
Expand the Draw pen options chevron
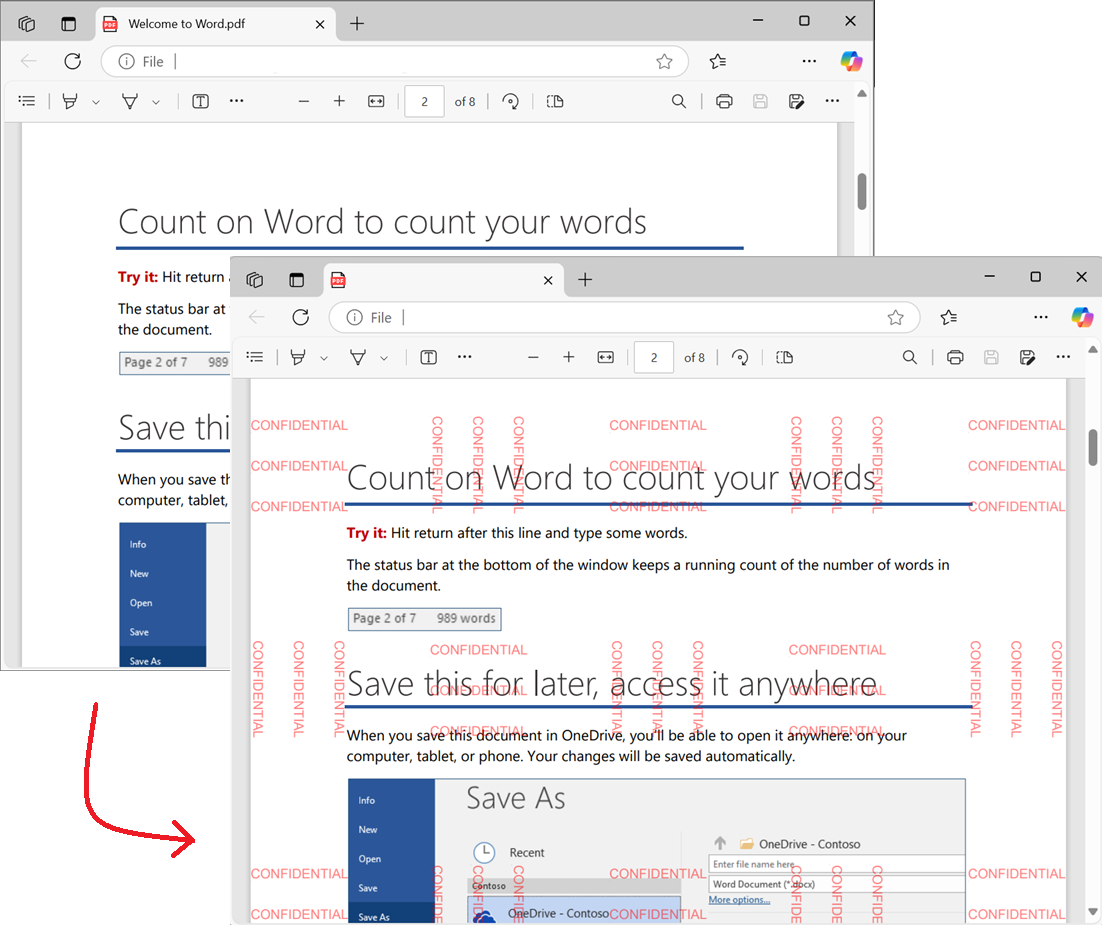[x=324, y=357]
